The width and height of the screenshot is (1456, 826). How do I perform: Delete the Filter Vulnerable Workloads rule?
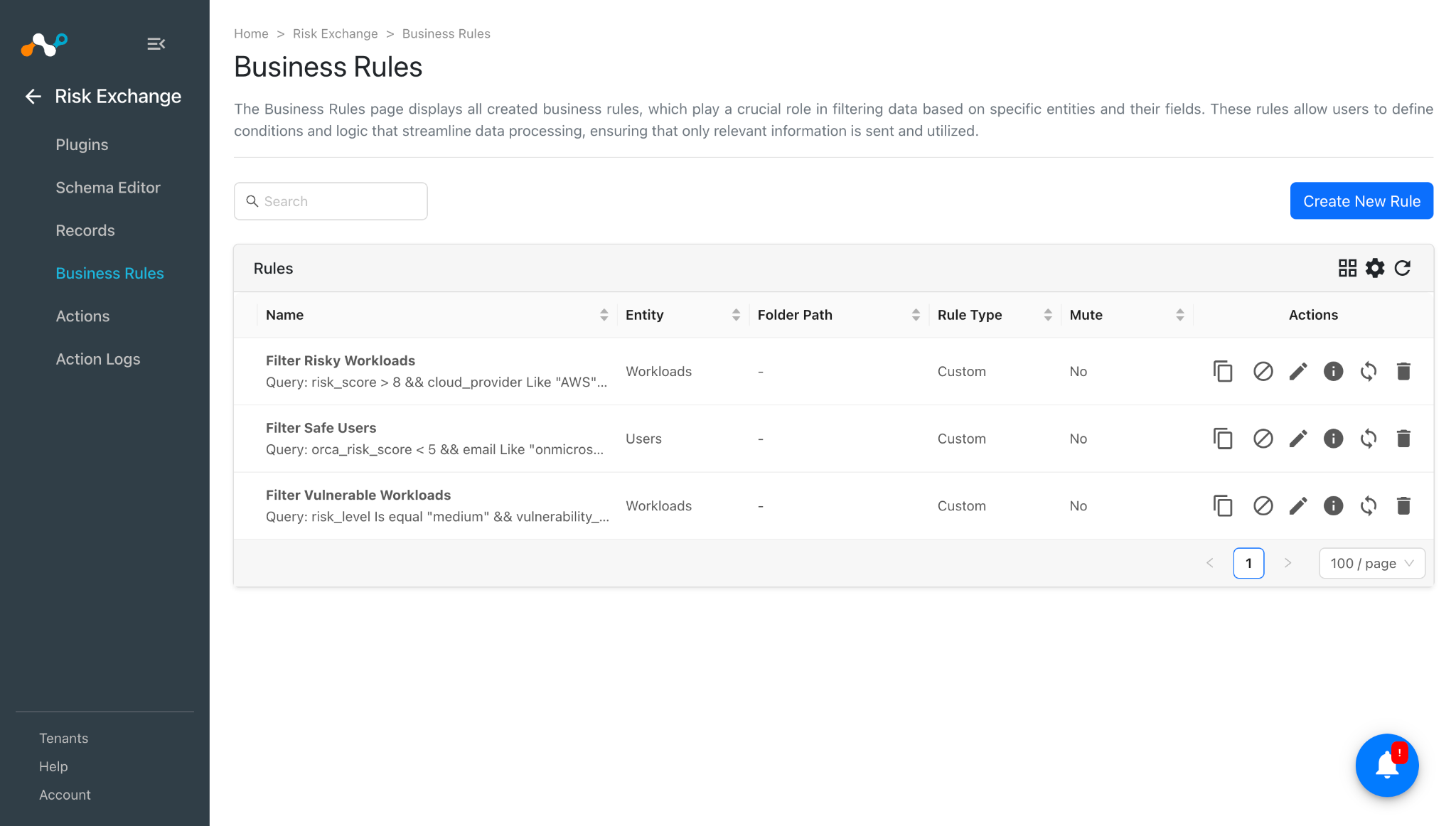(1403, 505)
